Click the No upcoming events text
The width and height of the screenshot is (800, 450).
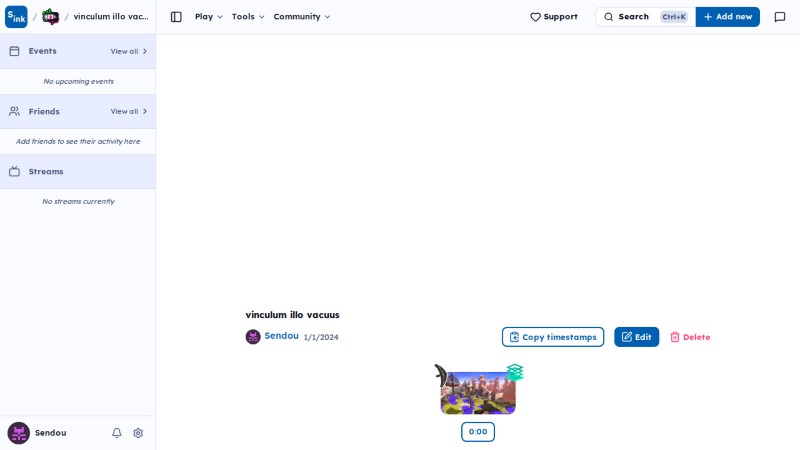coord(79,81)
